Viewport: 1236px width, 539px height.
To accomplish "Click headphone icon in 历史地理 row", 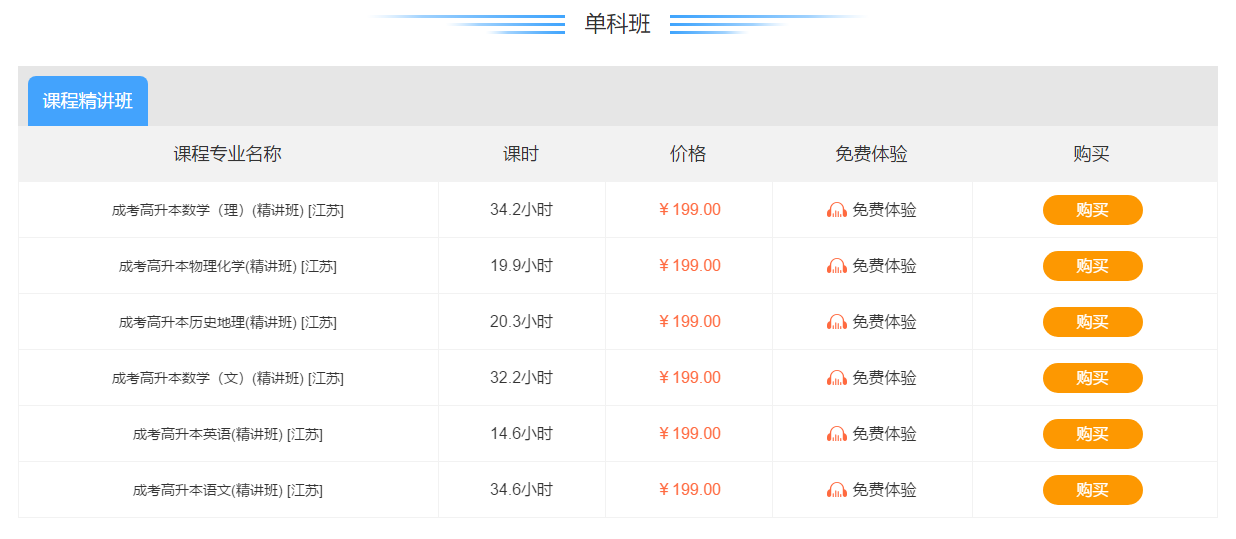I will [837, 322].
